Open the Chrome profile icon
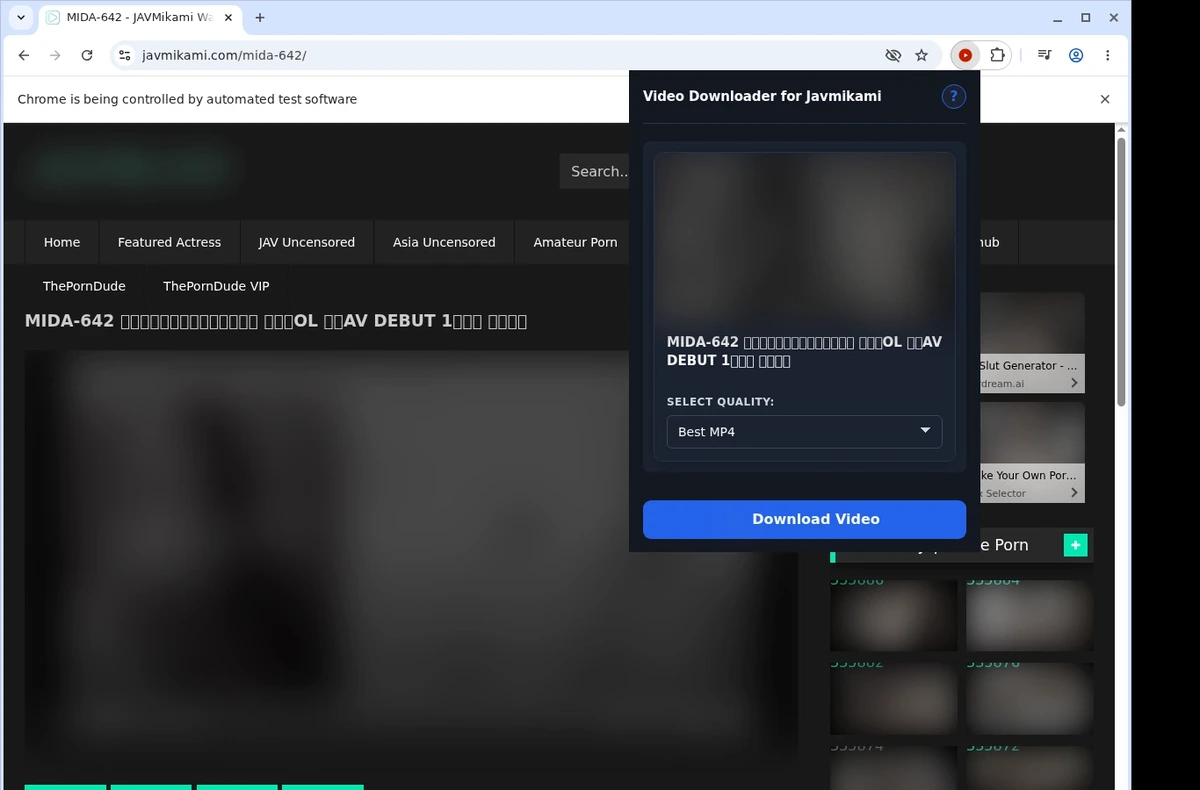1200x790 pixels. [x=1076, y=56]
